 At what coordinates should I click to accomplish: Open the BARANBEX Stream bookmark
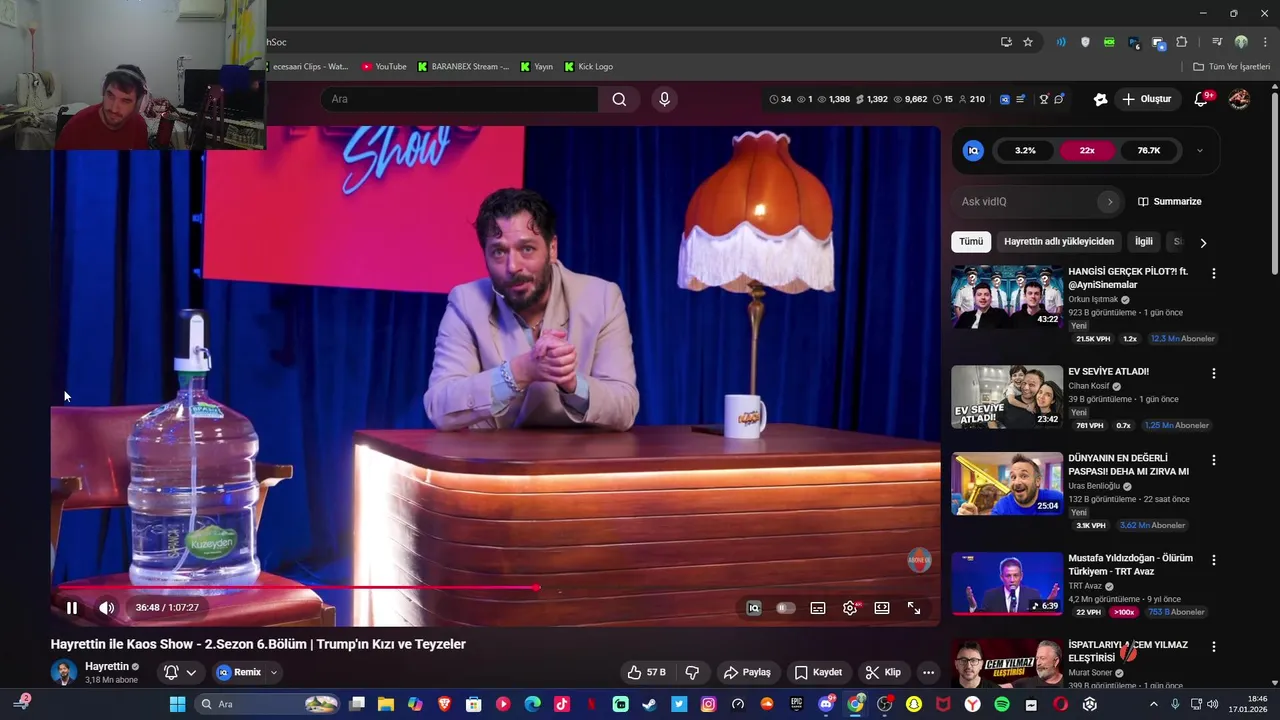click(463, 67)
